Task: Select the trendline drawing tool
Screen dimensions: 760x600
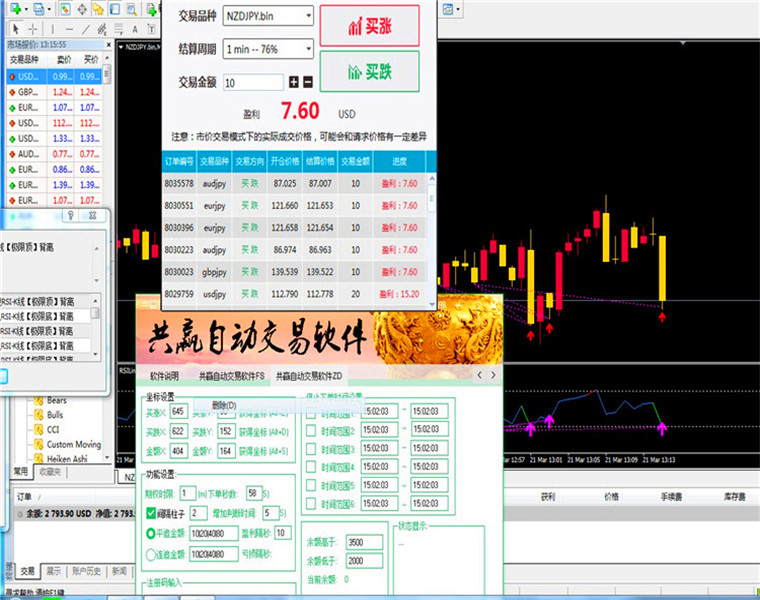Action: pos(86,30)
